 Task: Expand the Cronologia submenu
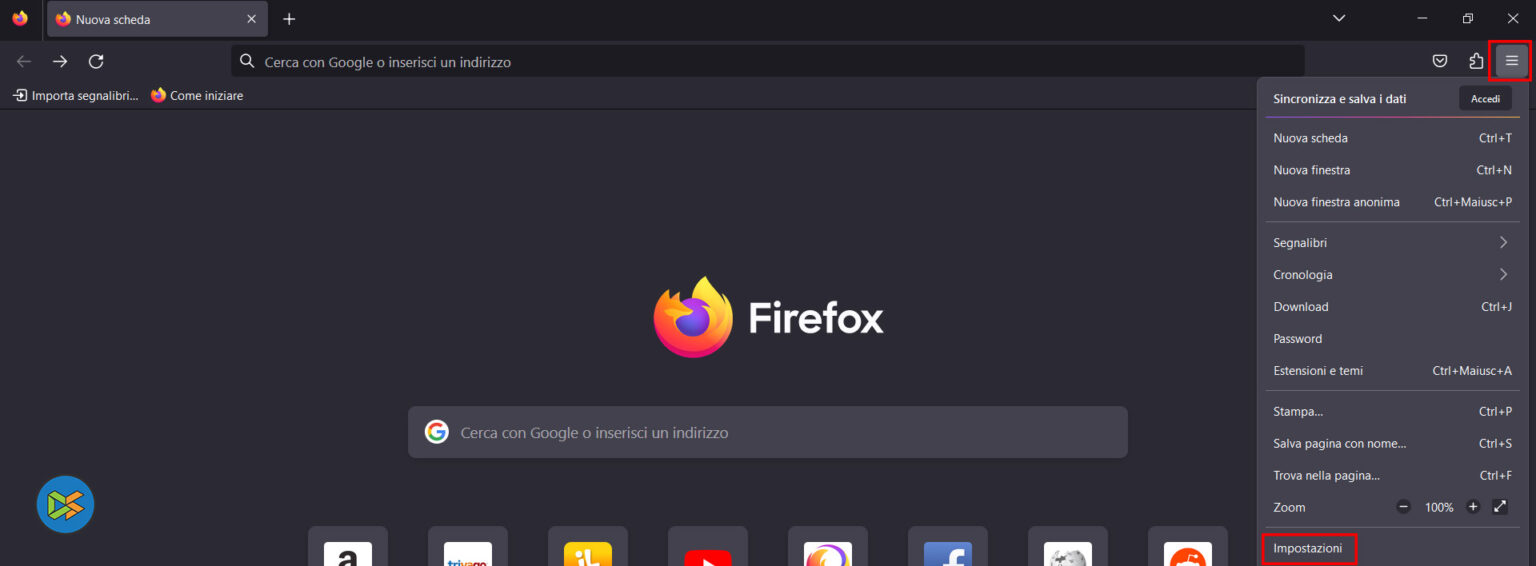pyautogui.click(x=1392, y=275)
